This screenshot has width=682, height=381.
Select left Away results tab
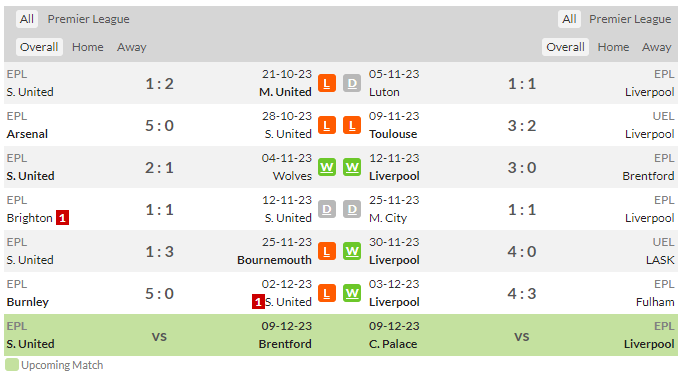(x=131, y=47)
